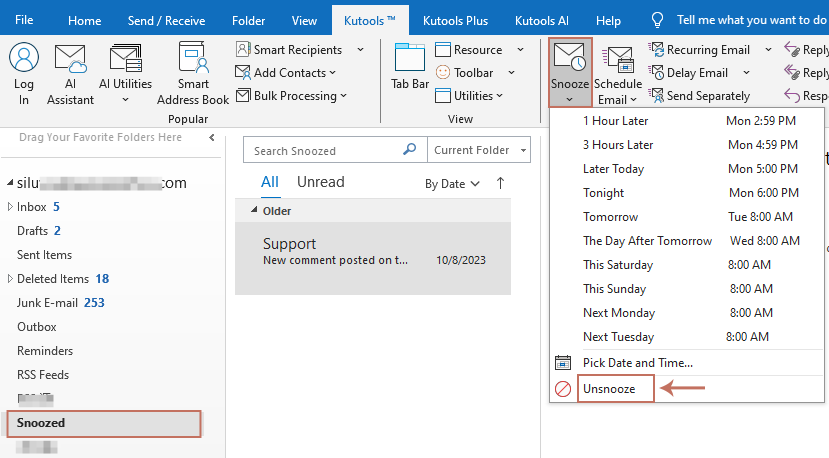Switch to the View tab
The image size is (829, 458).
[305, 21]
